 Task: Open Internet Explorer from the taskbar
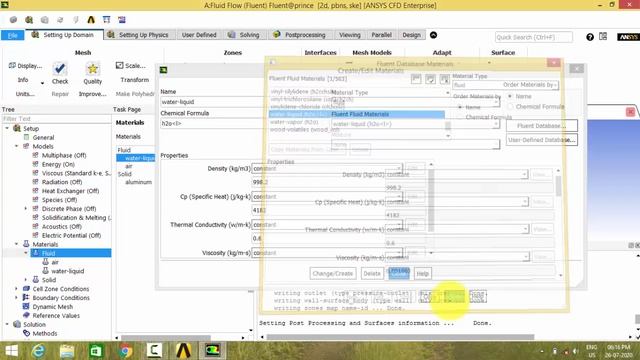[38, 350]
